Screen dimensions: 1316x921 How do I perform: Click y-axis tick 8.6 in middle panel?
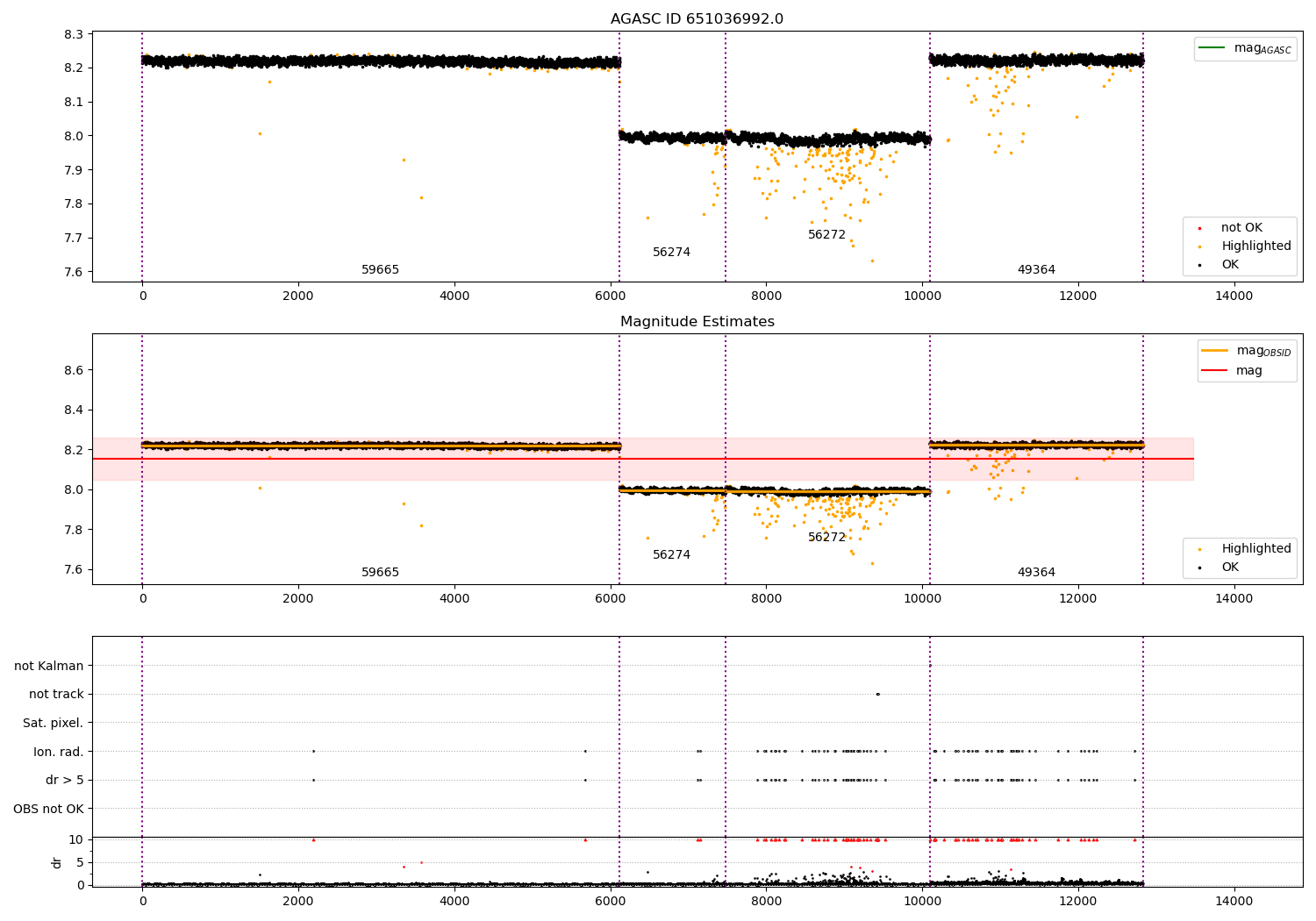[75, 370]
